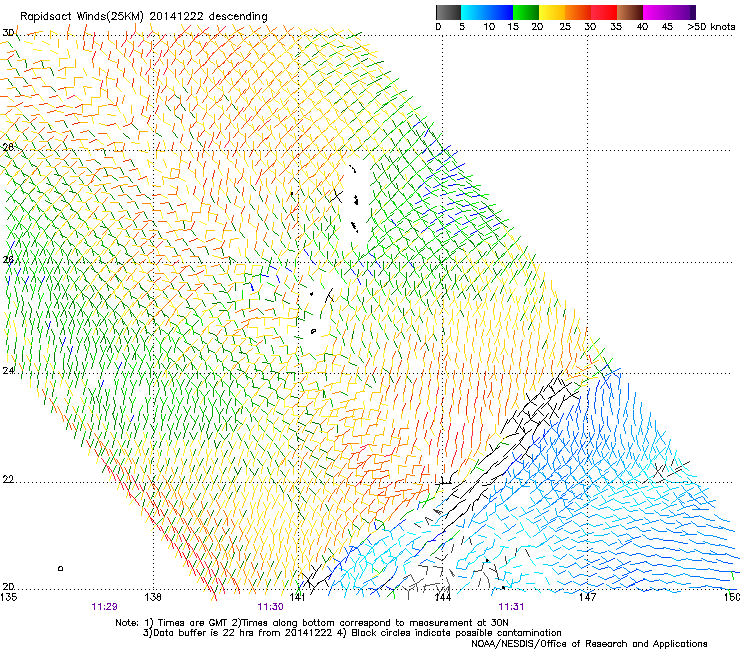Click the purple time label '11:29'
740x650 pixels.
click(x=104, y=607)
